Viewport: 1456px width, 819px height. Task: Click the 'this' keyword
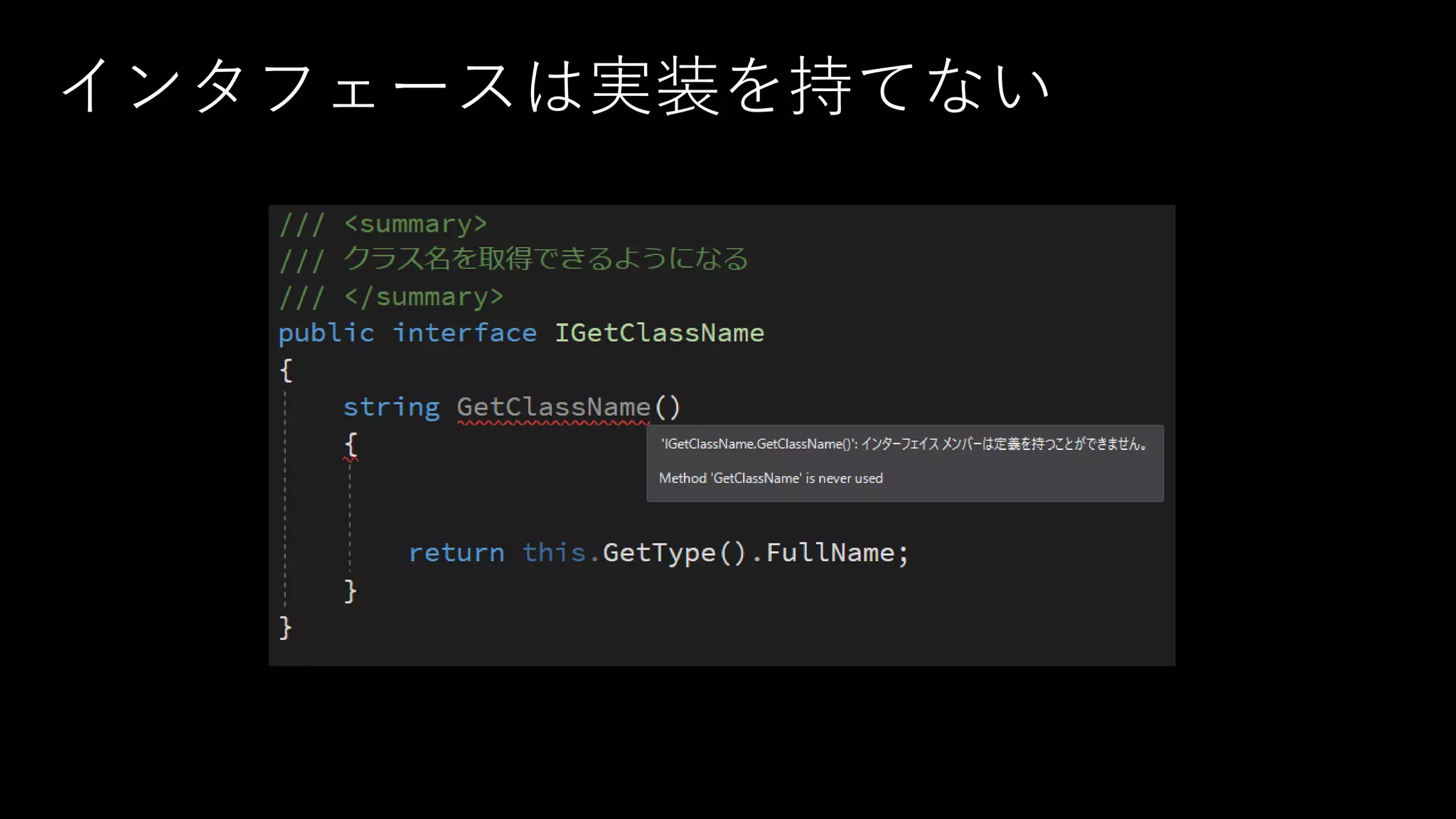tap(554, 552)
